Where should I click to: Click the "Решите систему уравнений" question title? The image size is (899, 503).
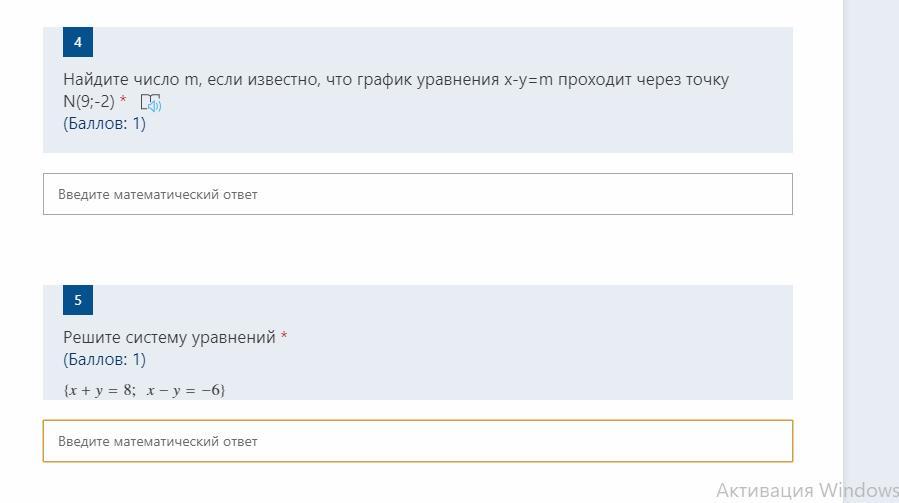coord(169,337)
